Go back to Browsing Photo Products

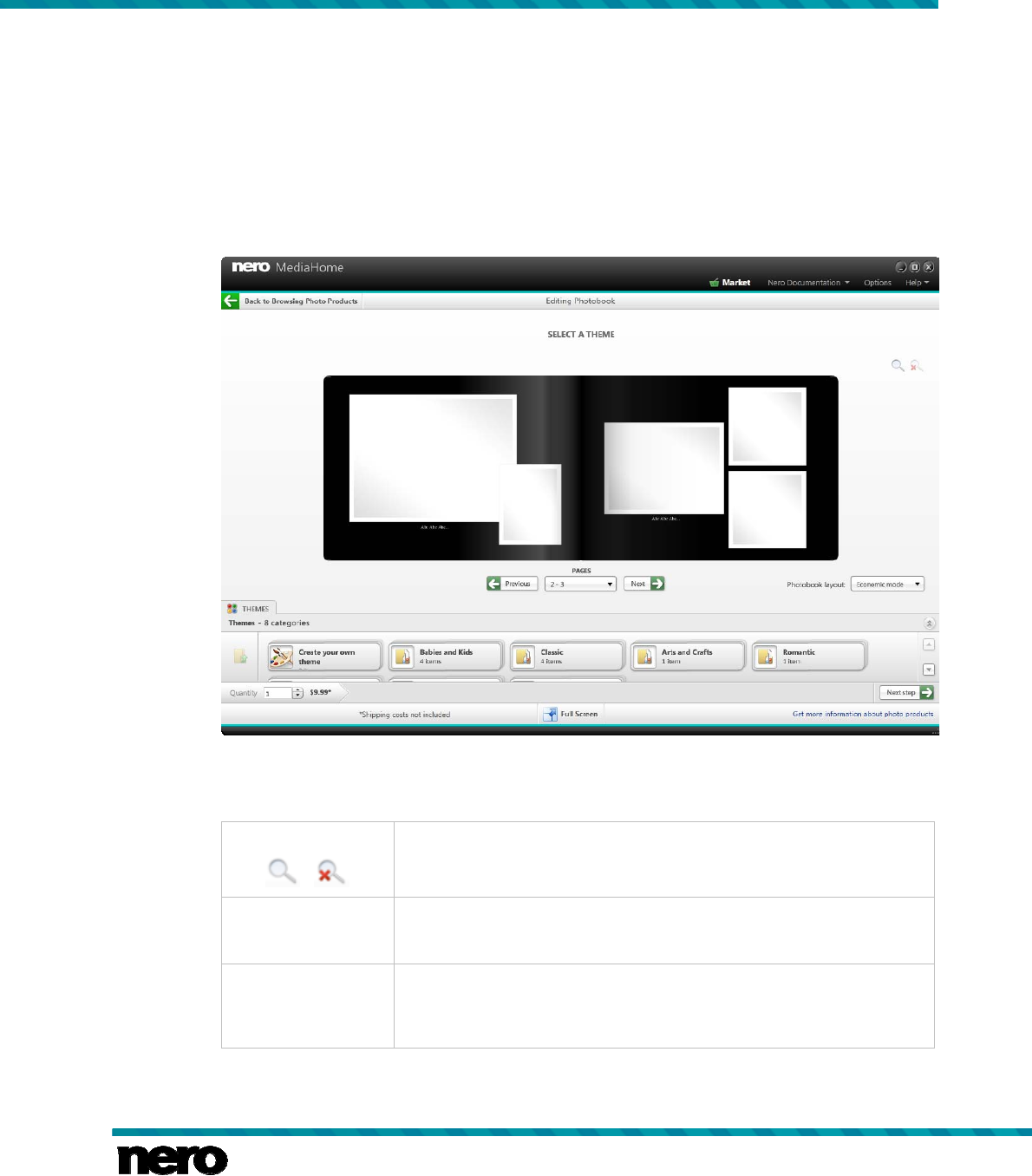pyautogui.click(x=301, y=301)
